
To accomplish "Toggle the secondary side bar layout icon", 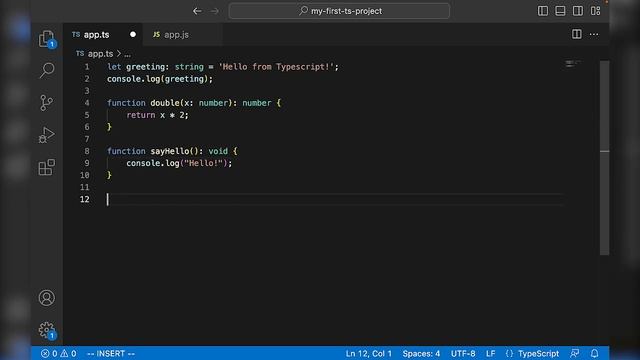I will (x=578, y=11).
